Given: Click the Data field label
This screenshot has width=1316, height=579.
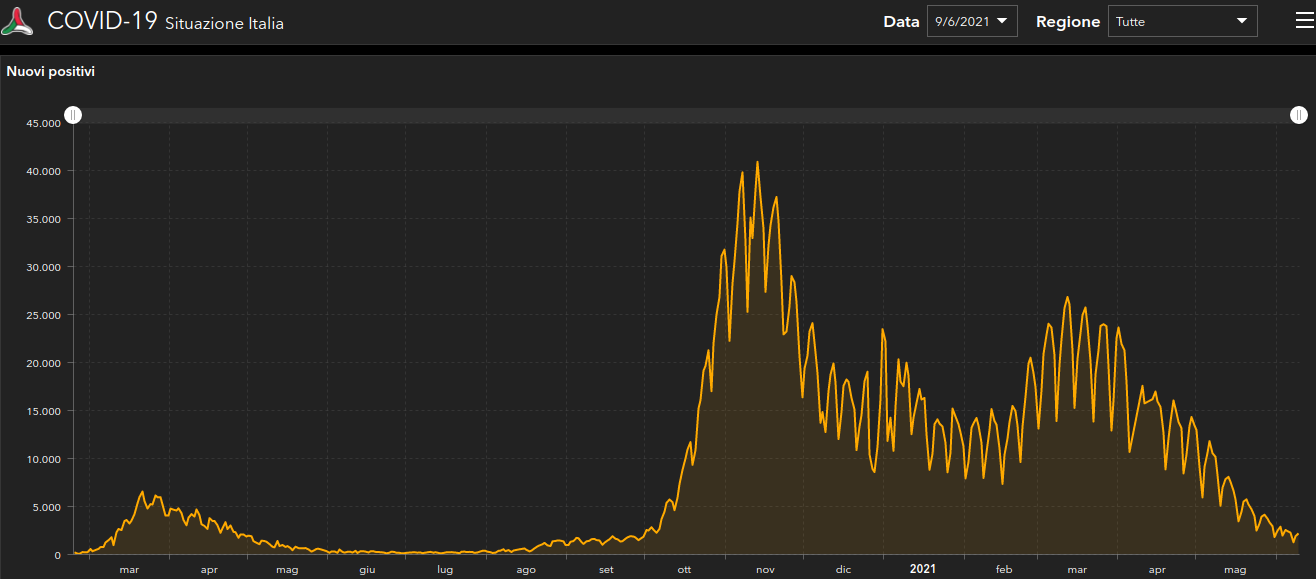Looking at the screenshot, I should coord(901,21).
